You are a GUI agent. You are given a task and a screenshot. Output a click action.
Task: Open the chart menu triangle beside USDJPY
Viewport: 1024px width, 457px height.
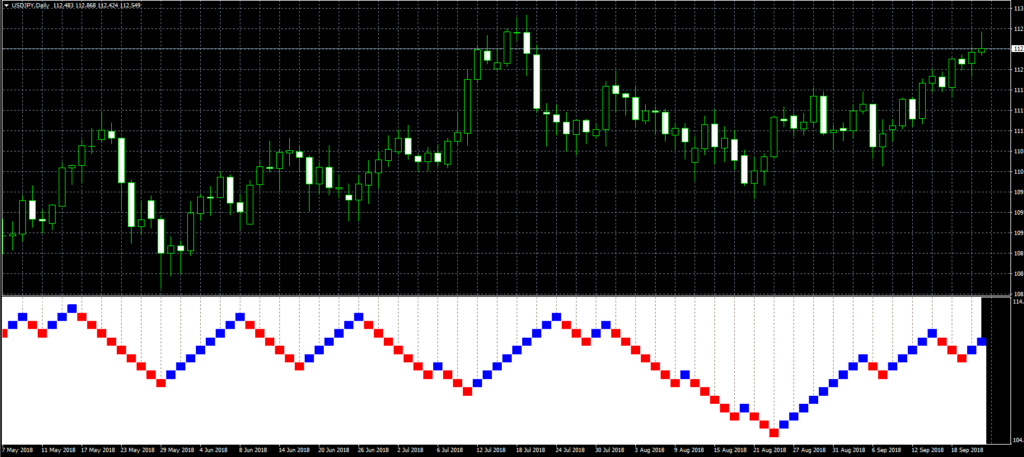[5, 6]
